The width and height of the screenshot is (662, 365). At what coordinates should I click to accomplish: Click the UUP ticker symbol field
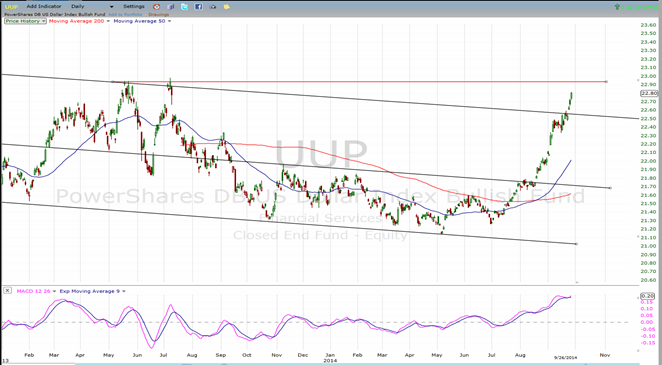point(11,7)
